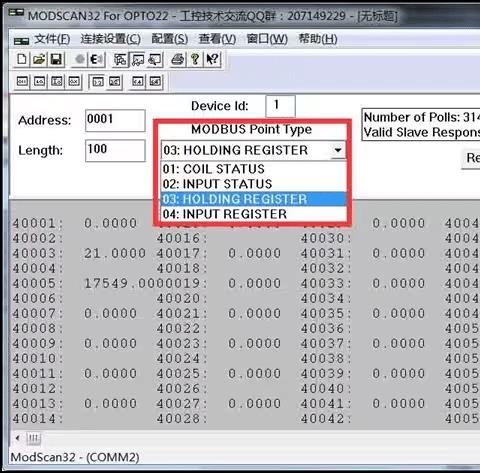The width and height of the screenshot is (480, 473).
Task: Click the Number of Polls counter text
Action: [x=422, y=117]
